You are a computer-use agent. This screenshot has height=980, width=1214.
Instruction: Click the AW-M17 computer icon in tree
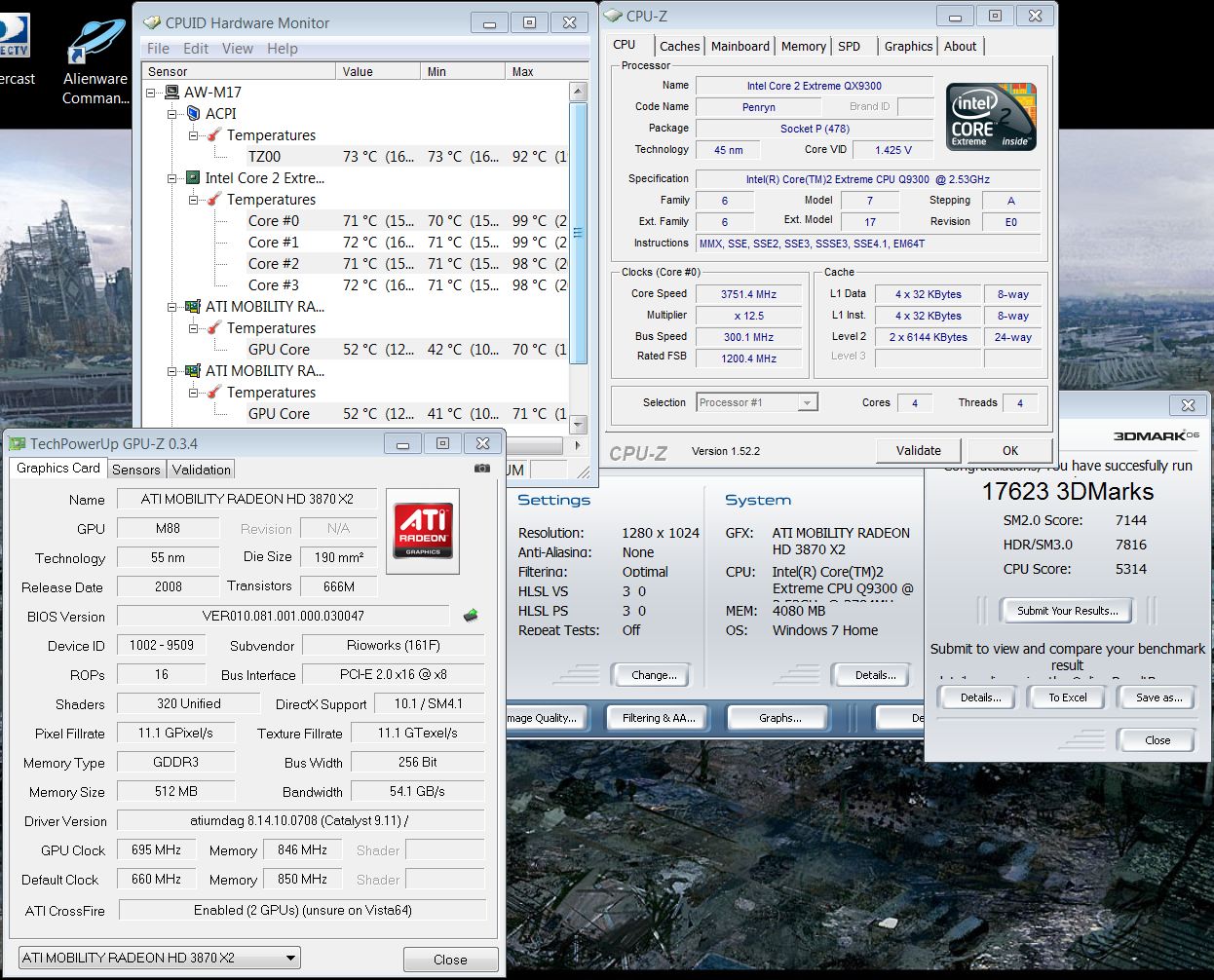(171, 93)
